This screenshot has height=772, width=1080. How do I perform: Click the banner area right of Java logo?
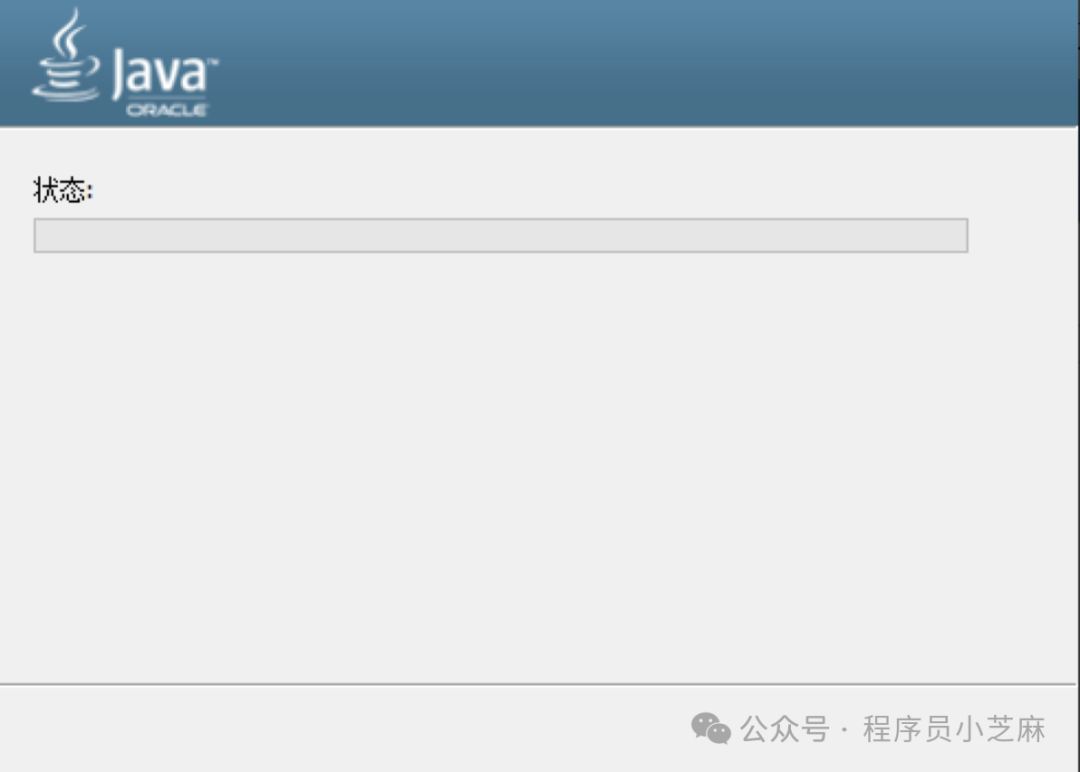click(x=647, y=62)
